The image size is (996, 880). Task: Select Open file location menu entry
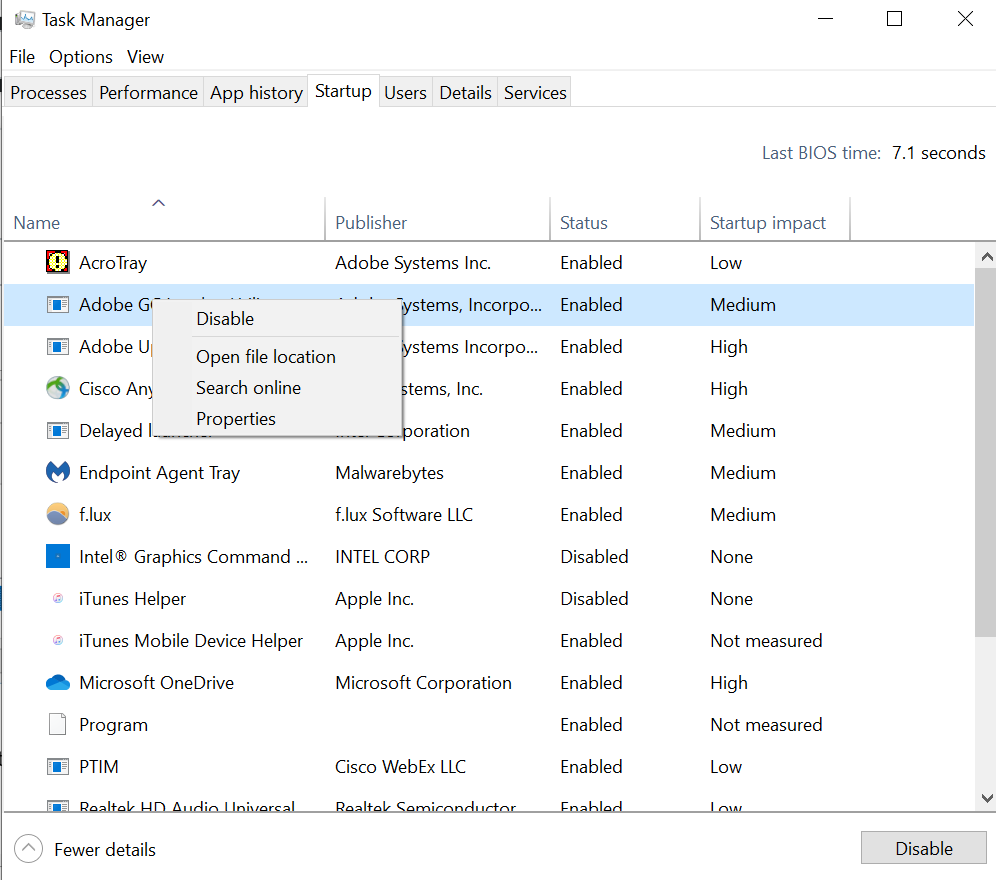tap(266, 357)
